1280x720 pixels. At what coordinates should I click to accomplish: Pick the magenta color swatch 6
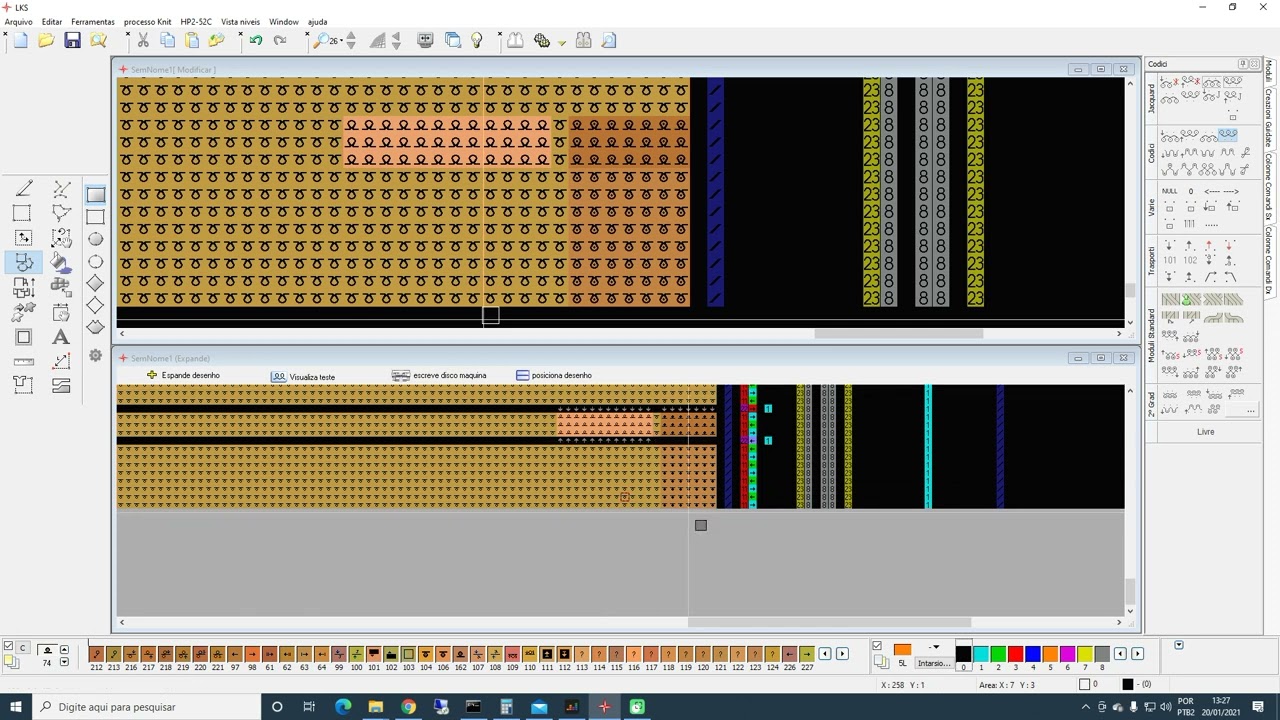(x=1067, y=654)
